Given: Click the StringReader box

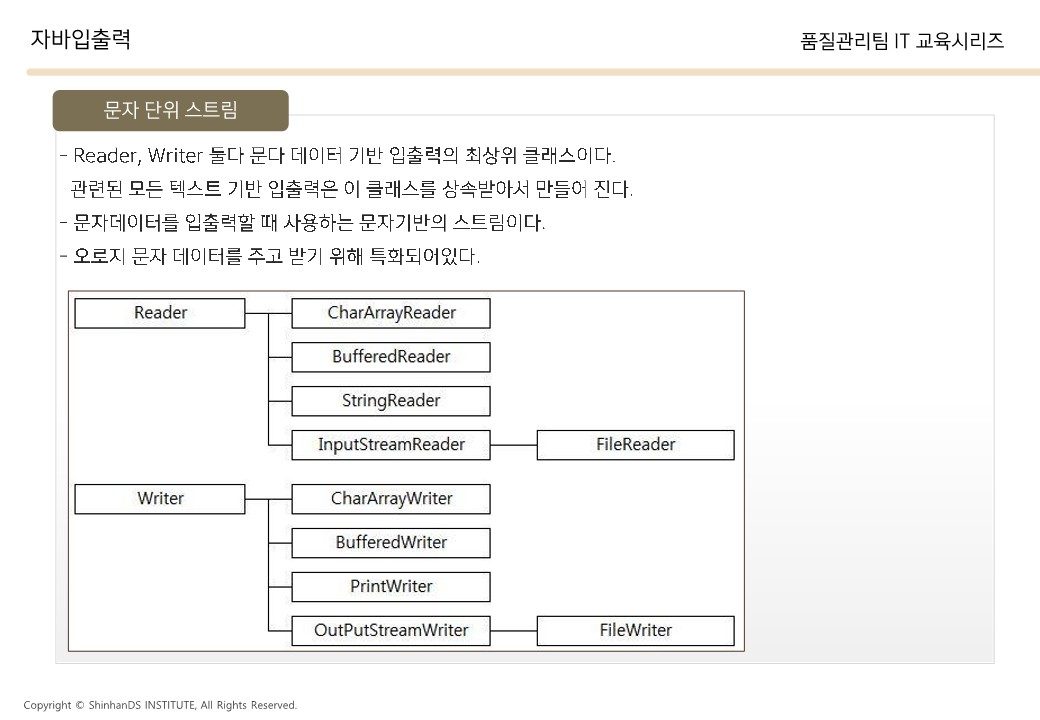Looking at the screenshot, I should click(391, 401).
